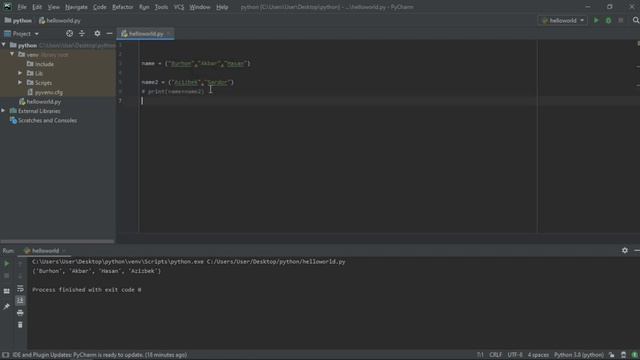Expand the Scripts folder
This screenshot has height=360, width=640.
pyautogui.click(x=20, y=82)
